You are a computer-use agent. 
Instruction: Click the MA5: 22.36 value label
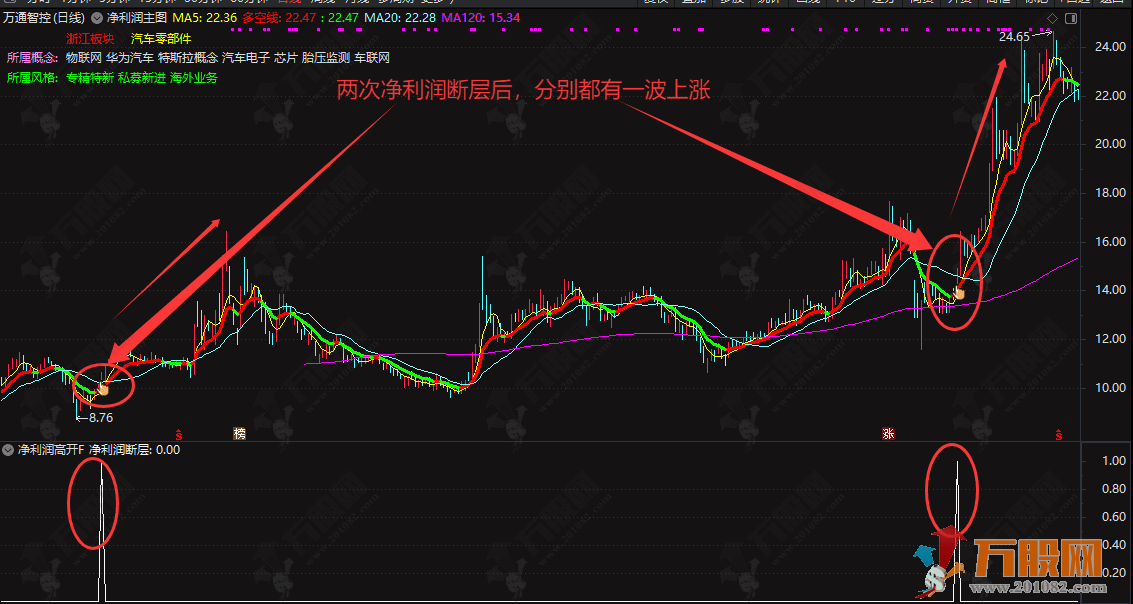click(x=204, y=17)
